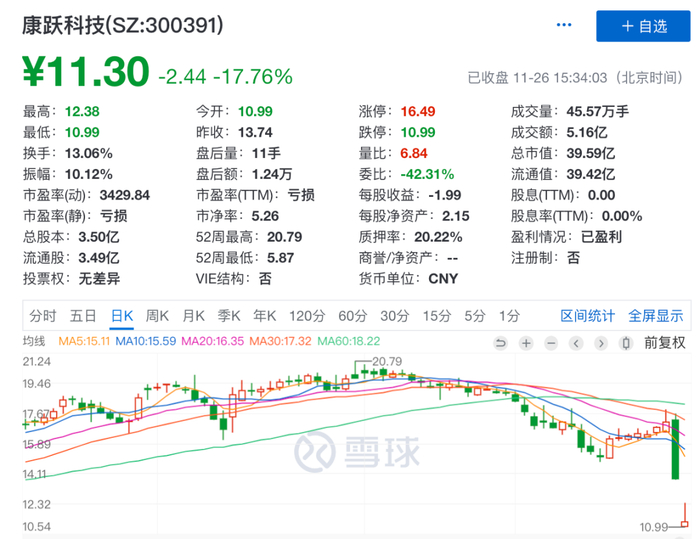700x539 pixels.
Task: Click the 成交量 value 45.57万手
Action: (598, 112)
